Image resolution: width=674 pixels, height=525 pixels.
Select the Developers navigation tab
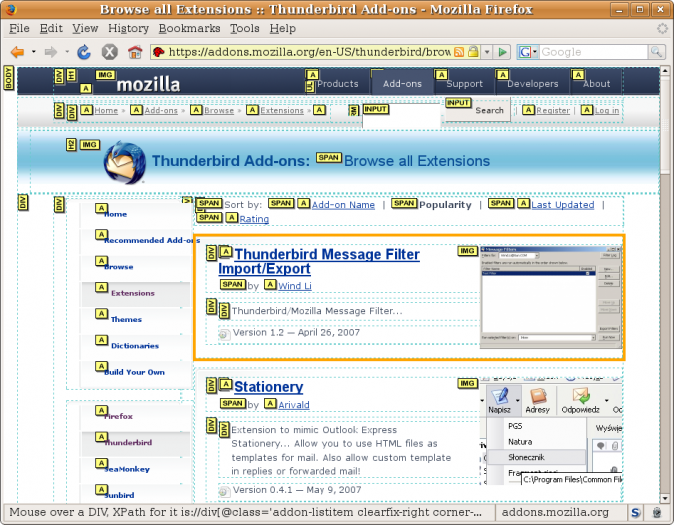pyautogui.click(x=533, y=84)
